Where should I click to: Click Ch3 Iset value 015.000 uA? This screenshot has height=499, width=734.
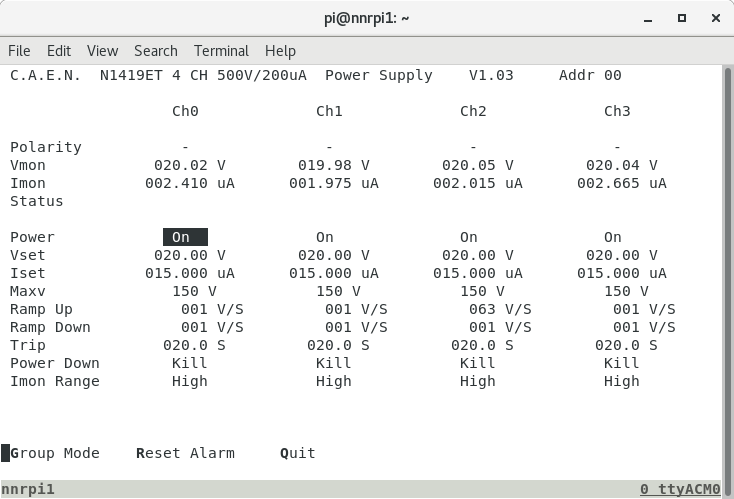click(622, 273)
